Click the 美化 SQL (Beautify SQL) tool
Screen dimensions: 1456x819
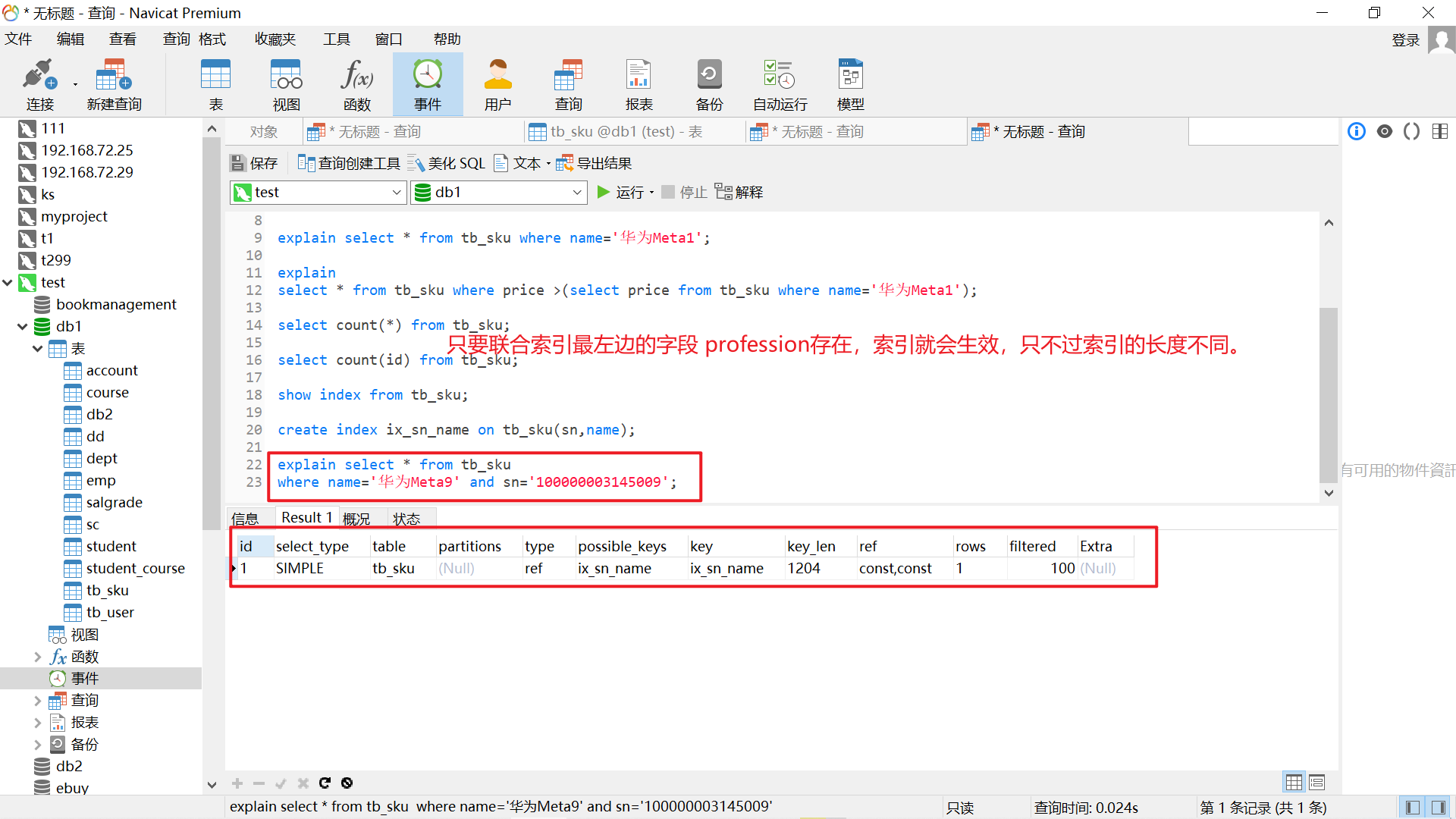click(x=447, y=163)
